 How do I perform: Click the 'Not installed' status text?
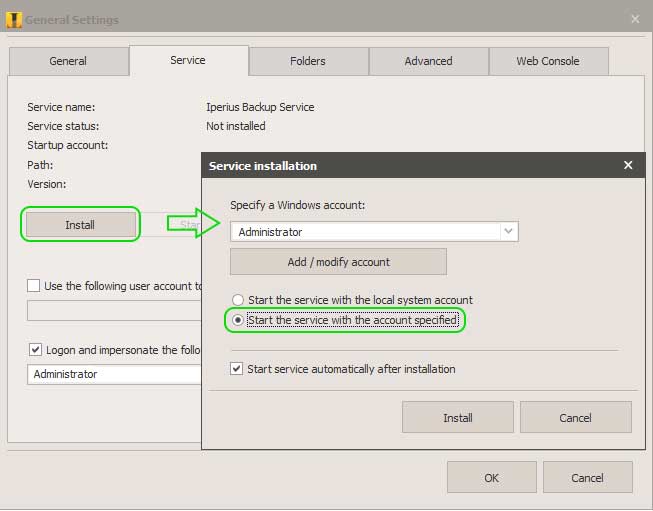[236, 126]
